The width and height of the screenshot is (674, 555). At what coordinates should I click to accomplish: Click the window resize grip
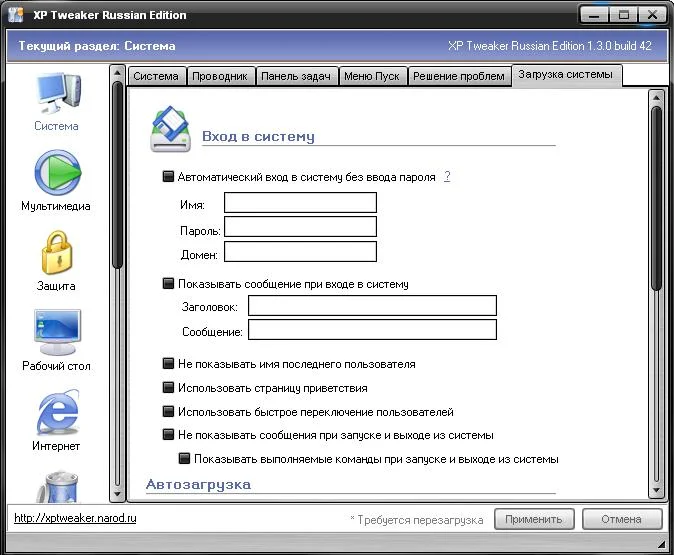(x=662, y=544)
